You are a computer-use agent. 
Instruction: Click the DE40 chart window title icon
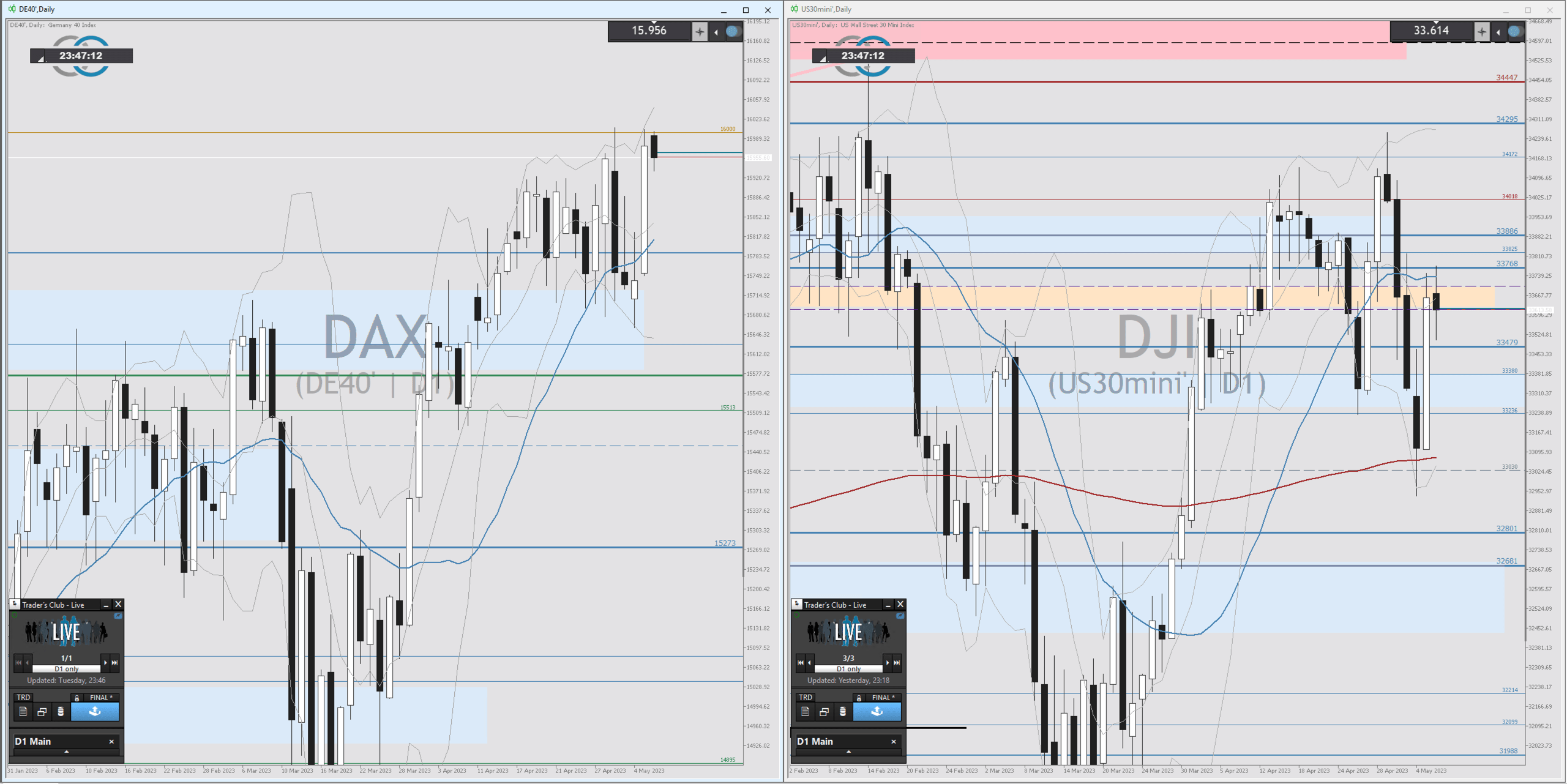12,9
